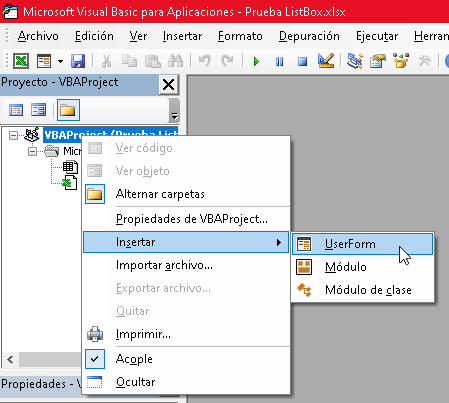This screenshot has width=449, height=403.
Task: Open Propiedades de VBAProject... entry
Action: pyautogui.click(x=186, y=219)
